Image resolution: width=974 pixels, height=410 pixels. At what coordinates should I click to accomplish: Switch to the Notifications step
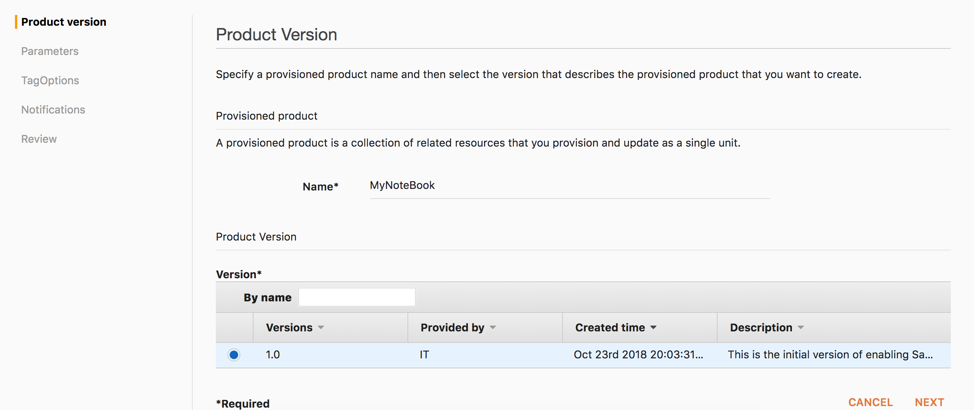click(53, 110)
